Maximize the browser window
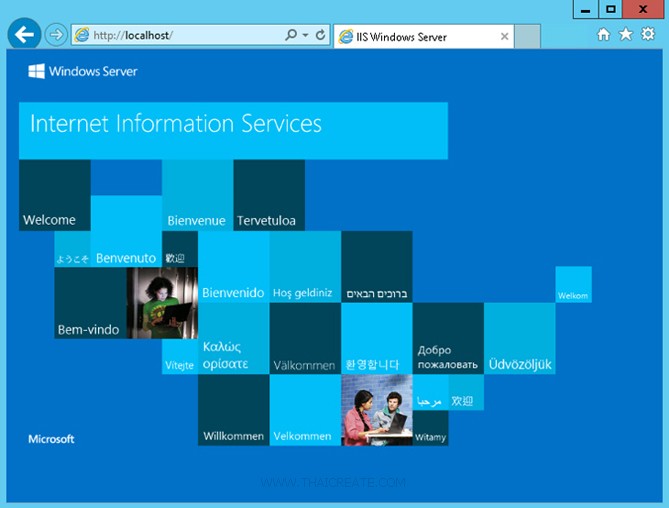669x508 pixels. [x=611, y=9]
